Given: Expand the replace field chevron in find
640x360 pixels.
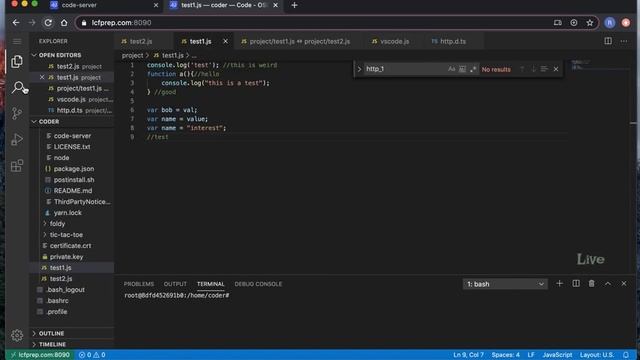Looking at the screenshot, I should pyautogui.click(x=359, y=69).
